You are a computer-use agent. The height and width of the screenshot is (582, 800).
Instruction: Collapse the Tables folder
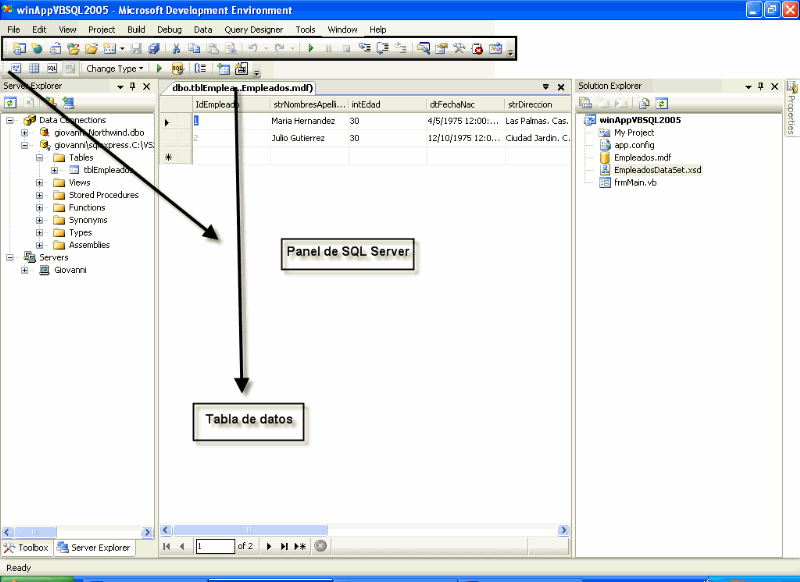[x=39, y=158]
